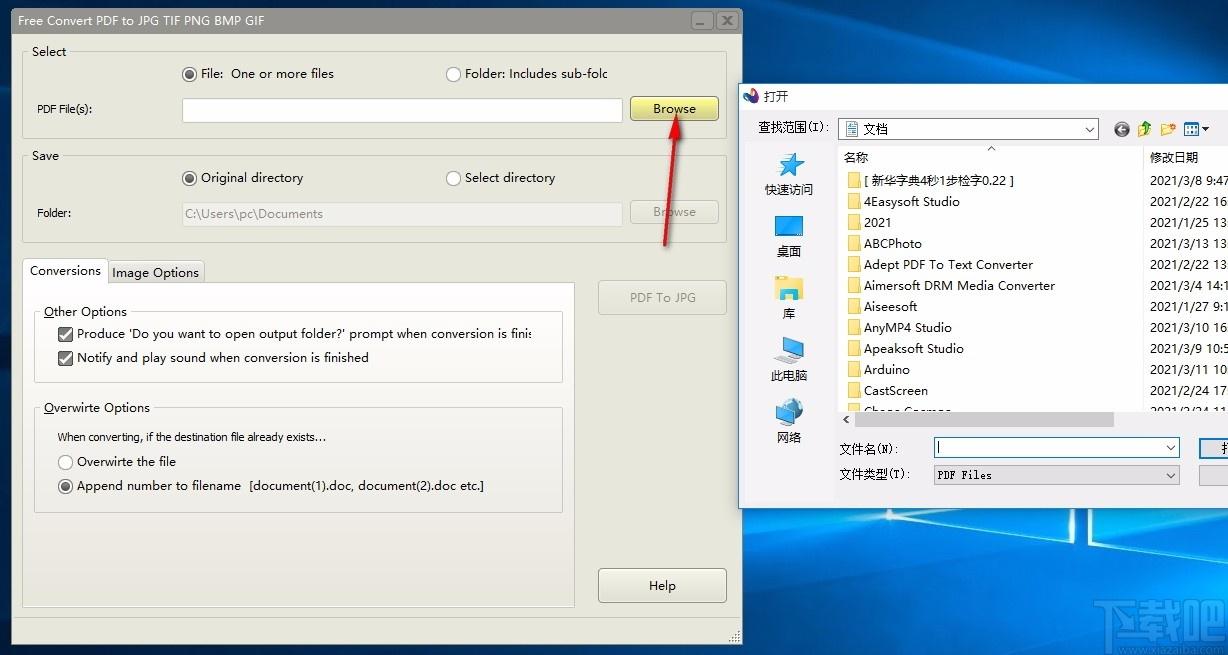The width and height of the screenshot is (1228, 655).
Task: Click the PDF To JPG button
Action: [x=662, y=297]
